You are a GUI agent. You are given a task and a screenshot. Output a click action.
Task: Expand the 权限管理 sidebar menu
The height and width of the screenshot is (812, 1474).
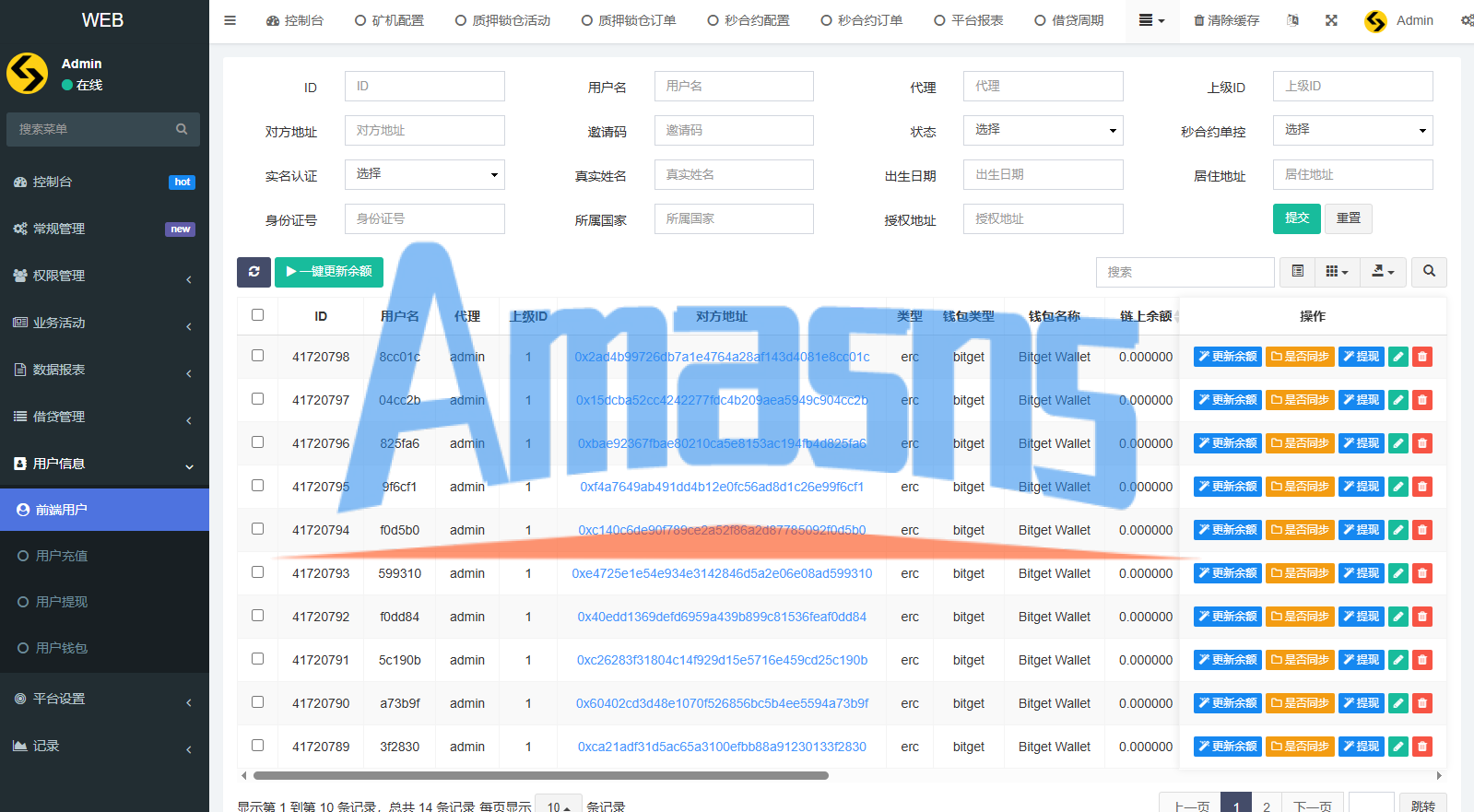[104, 276]
